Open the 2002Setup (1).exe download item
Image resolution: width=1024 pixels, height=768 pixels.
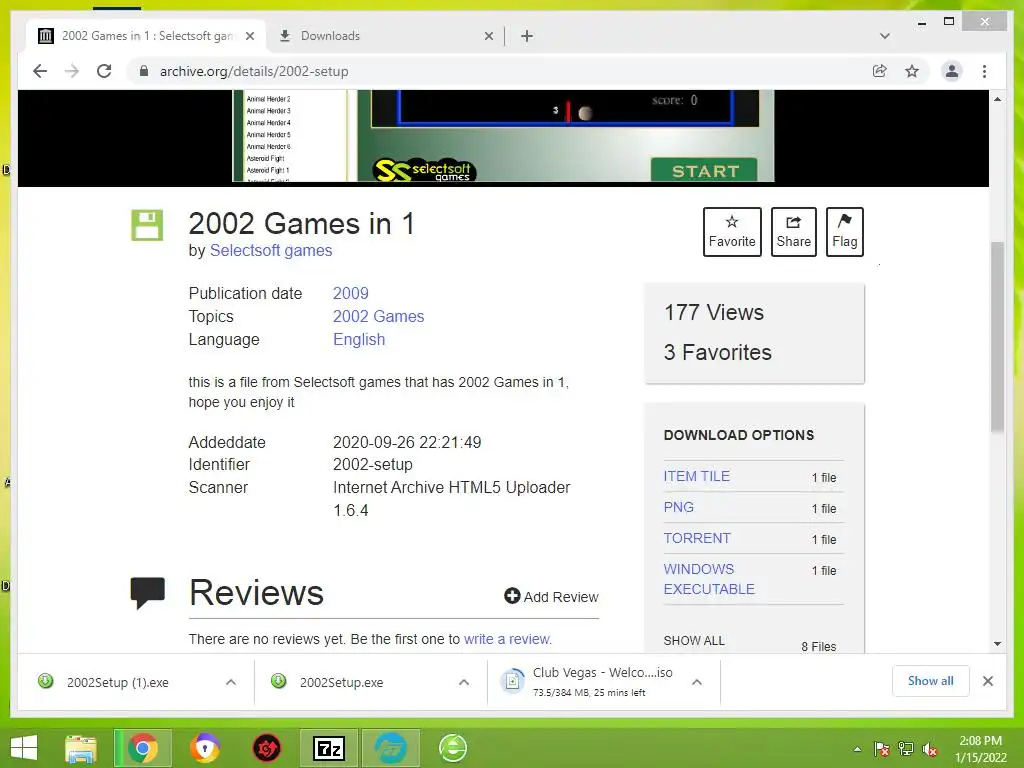(x=118, y=682)
